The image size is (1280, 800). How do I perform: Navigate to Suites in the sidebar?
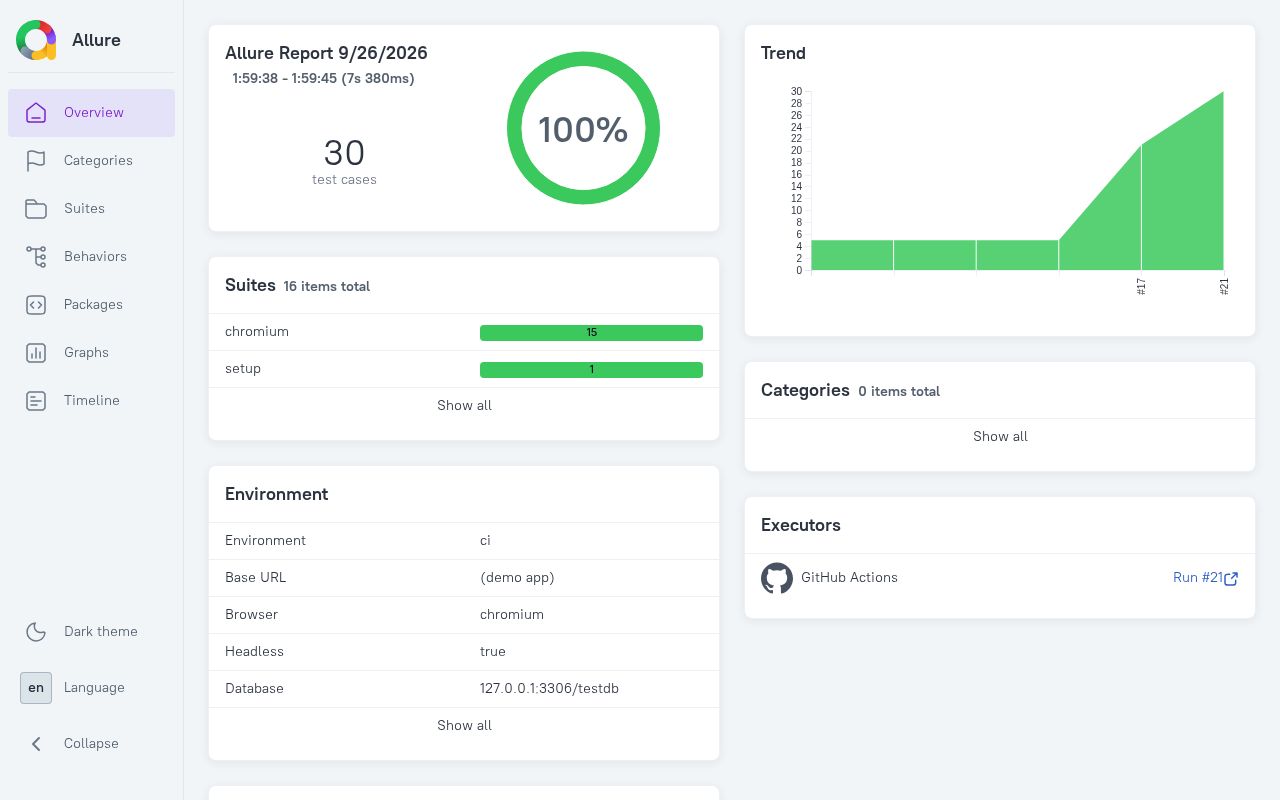pyautogui.click(x=91, y=209)
